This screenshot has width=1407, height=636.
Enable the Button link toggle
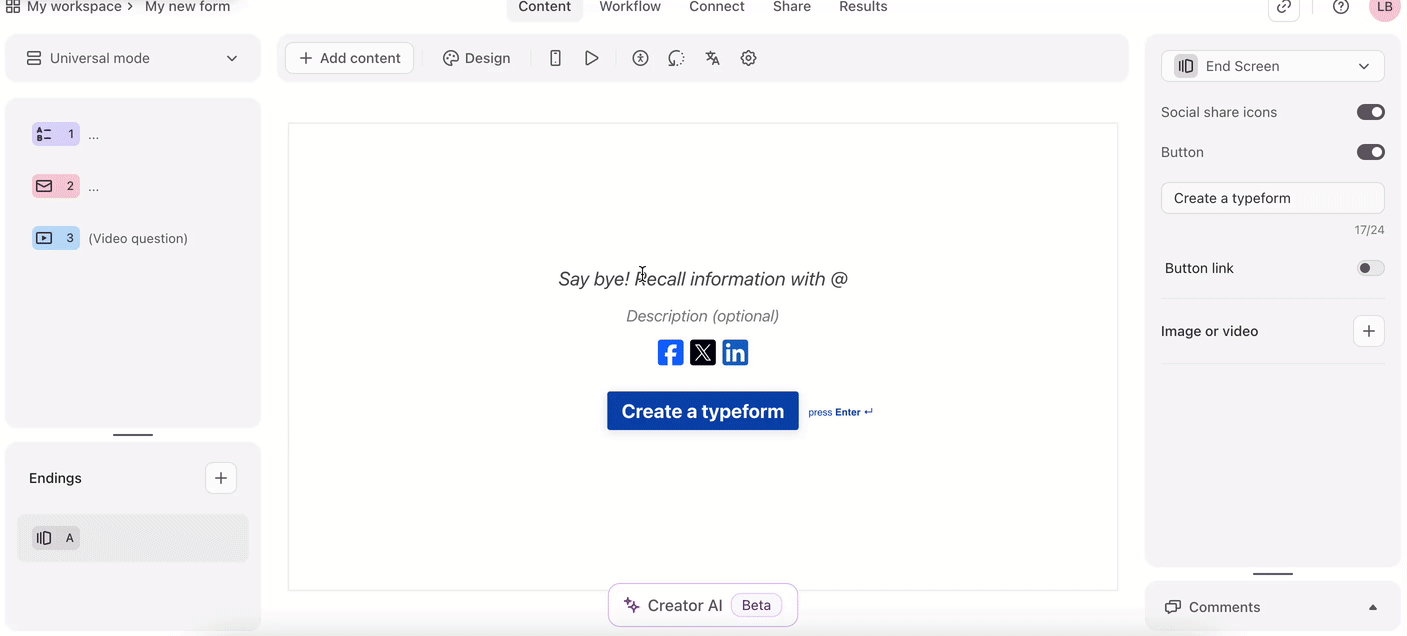[1370, 268]
